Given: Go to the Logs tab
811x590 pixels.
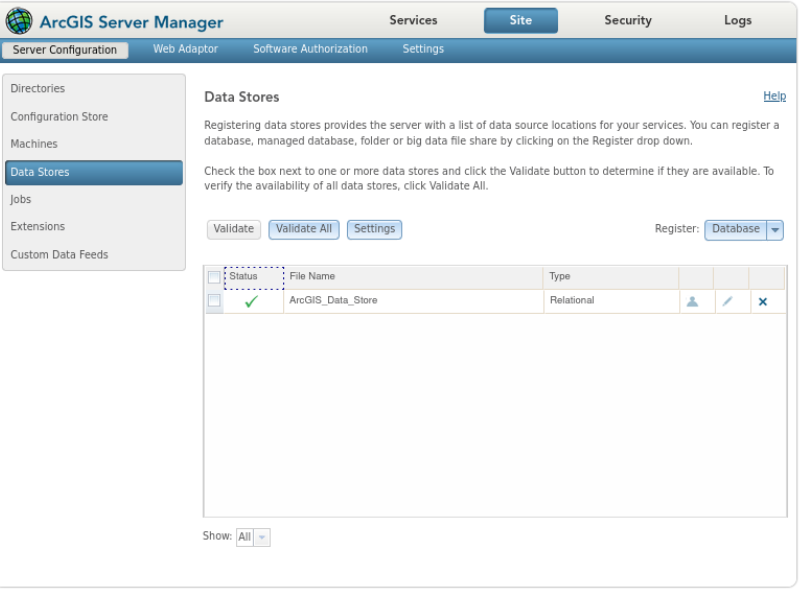Looking at the screenshot, I should (738, 20).
